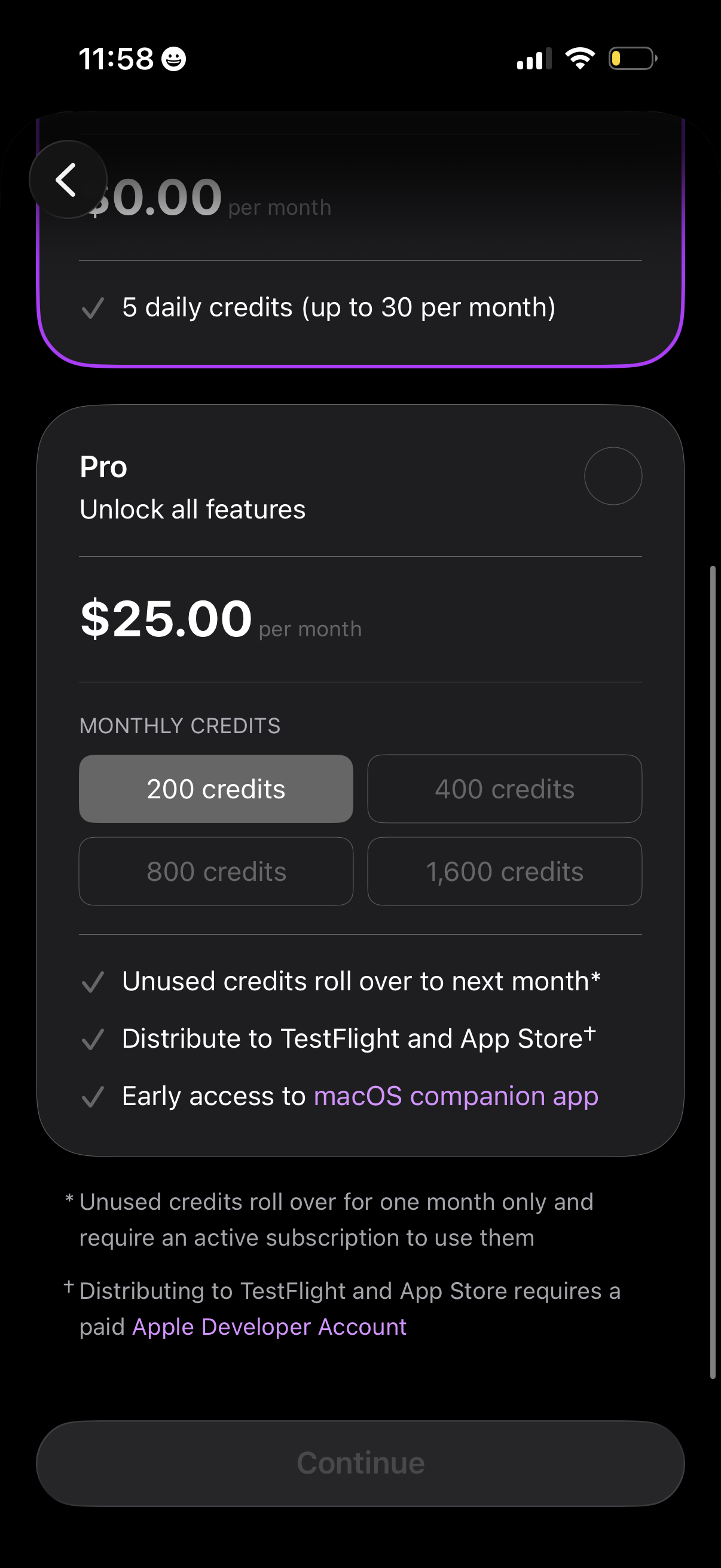721x1568 pixels.
Task: Tap the back chevron to return
Action: click(x=68, y=179)
